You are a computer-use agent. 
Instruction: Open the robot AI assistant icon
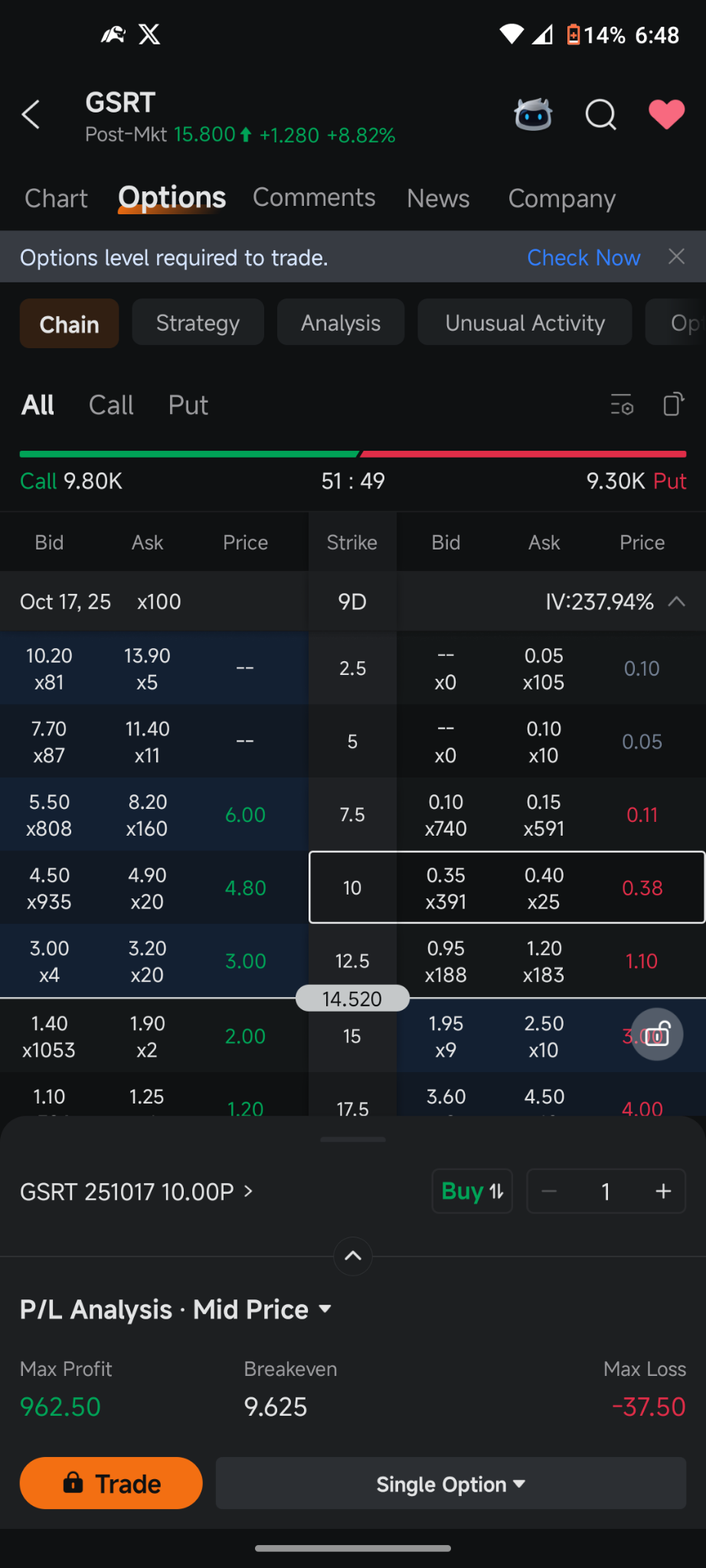[533, 115]
